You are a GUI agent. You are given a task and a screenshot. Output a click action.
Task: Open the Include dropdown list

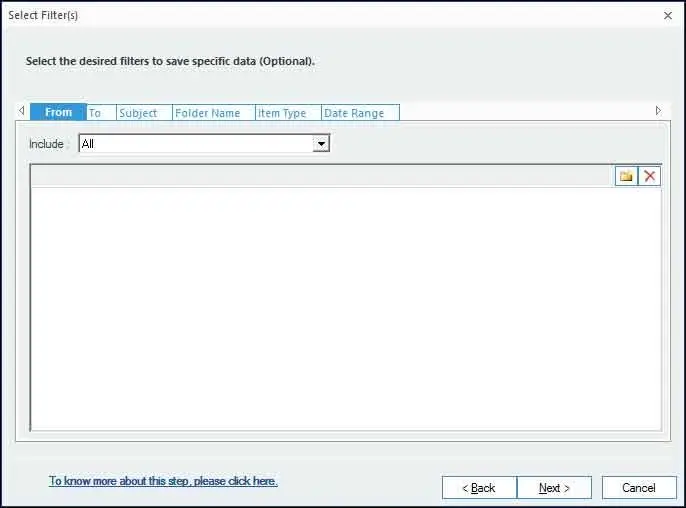321,144
